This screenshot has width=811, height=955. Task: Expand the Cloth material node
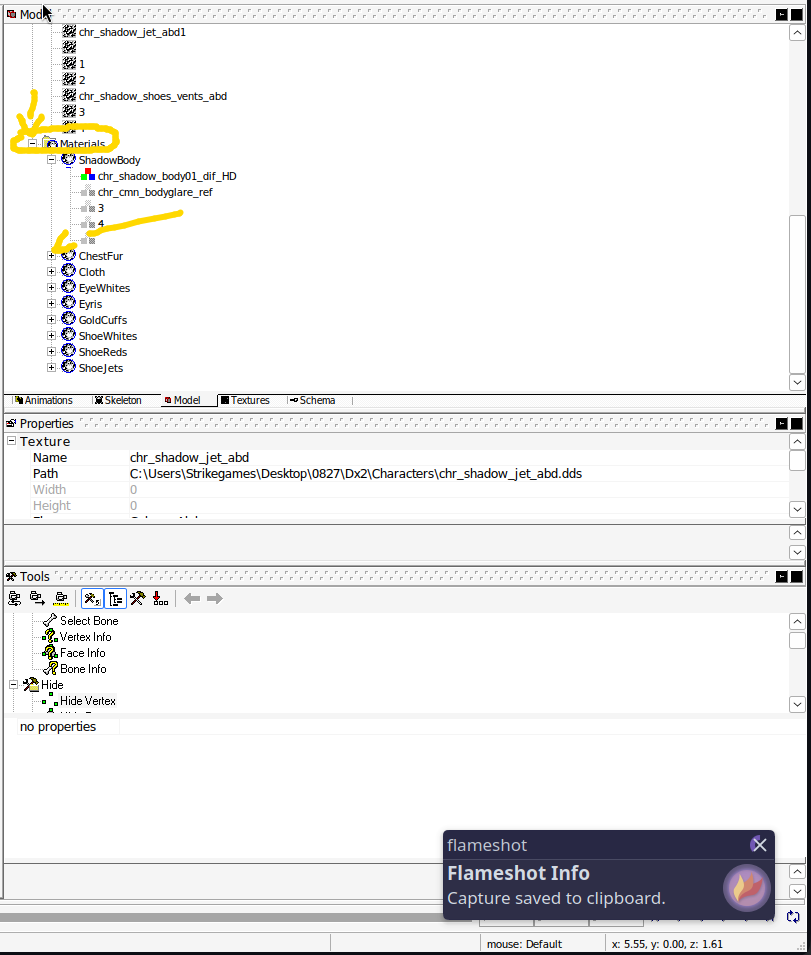[x=52, y=272]
